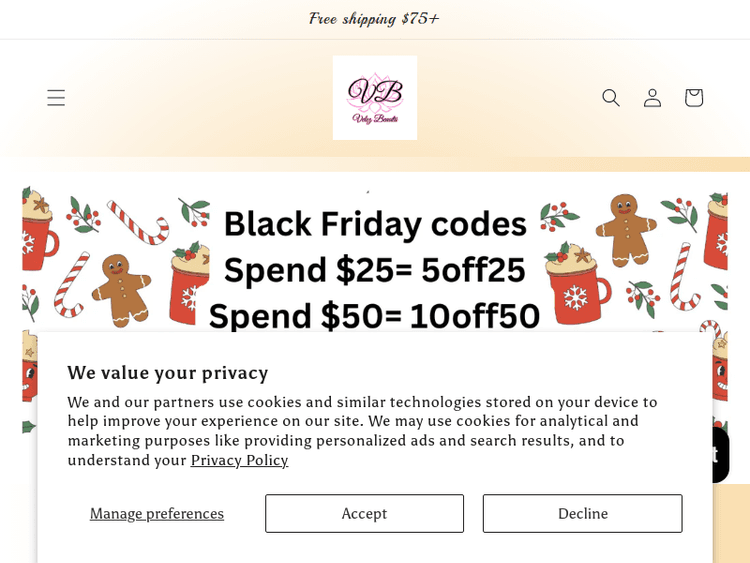
Task: Click the "Spend $50= 10off50" banner text
Action: coord(374,316)
